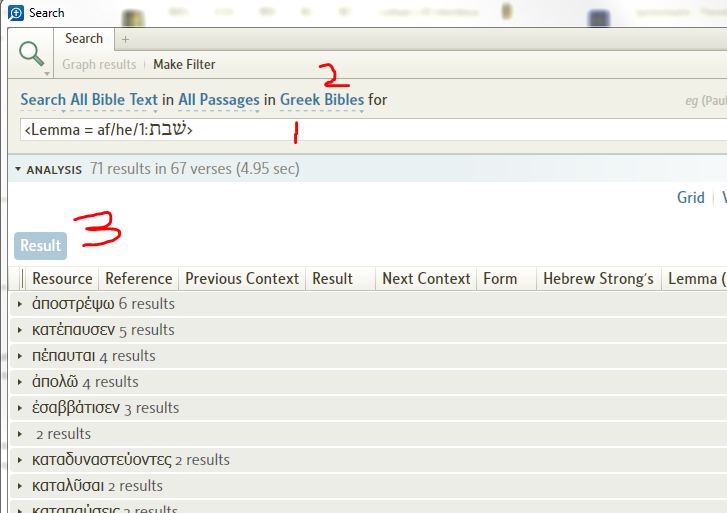Add a new search tab with plus

(125, 39)
